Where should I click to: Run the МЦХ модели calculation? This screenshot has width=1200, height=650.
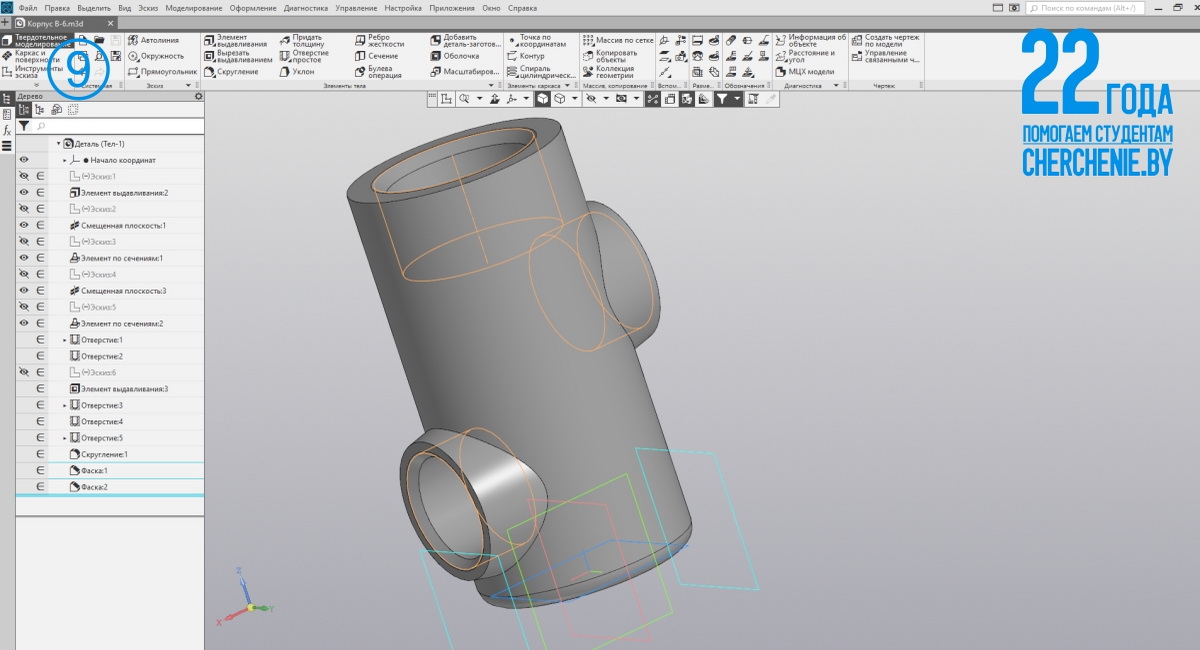(x=810, y=72)
